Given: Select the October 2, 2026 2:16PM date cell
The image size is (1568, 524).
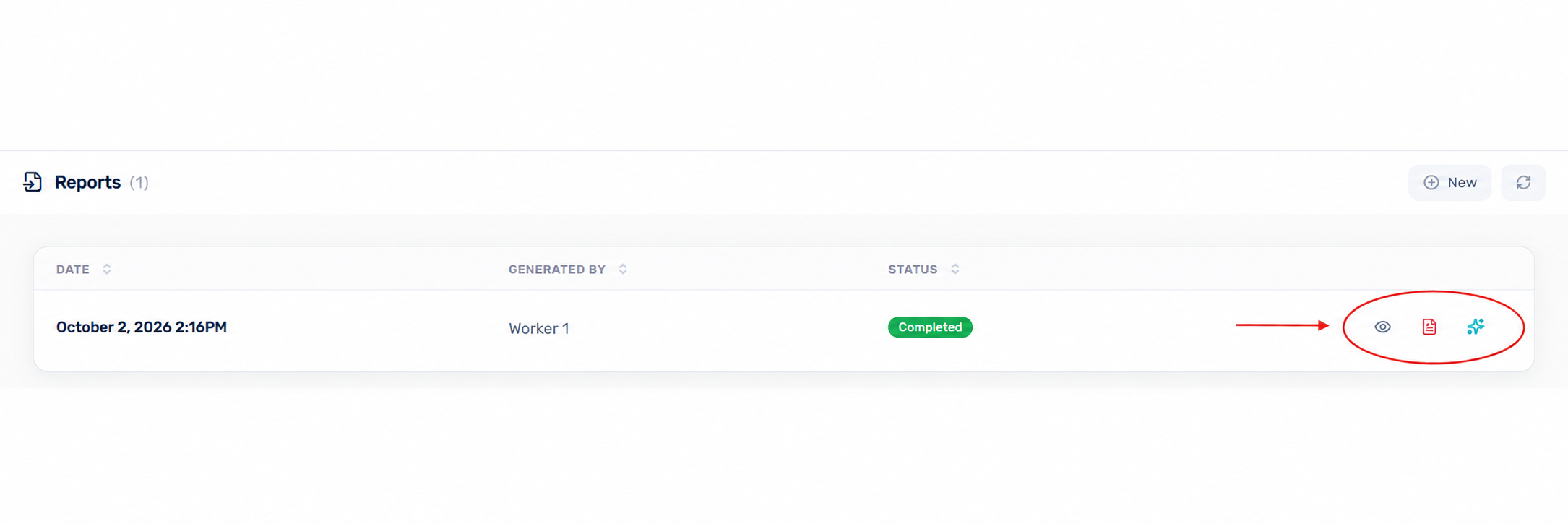Looking at the screenshot, I should [x=142, y=327].
